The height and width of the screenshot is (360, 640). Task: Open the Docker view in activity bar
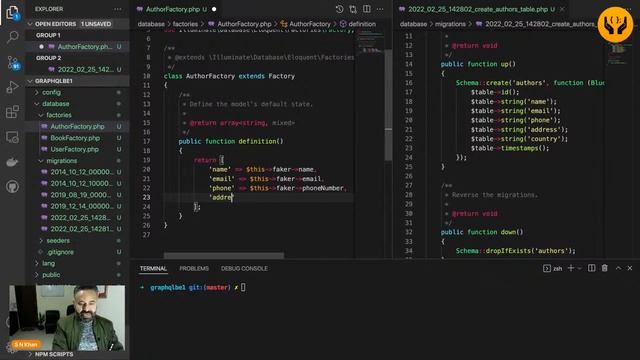(x=13, y=162)
